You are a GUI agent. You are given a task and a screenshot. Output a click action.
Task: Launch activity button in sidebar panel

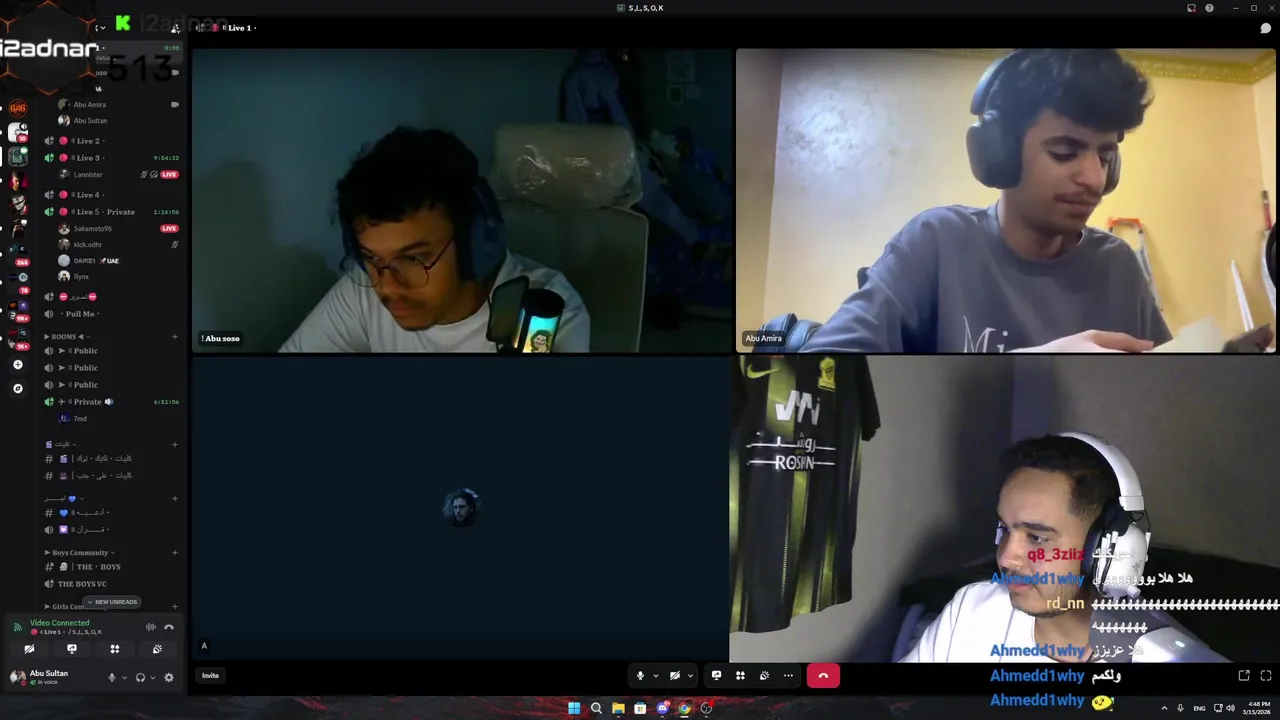(115, 649)
